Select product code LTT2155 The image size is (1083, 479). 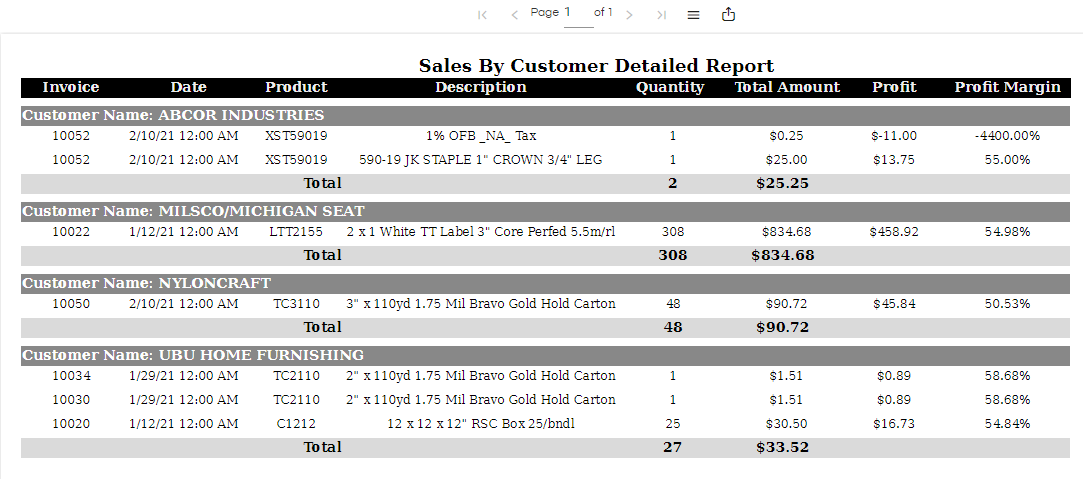click(296, 232)
